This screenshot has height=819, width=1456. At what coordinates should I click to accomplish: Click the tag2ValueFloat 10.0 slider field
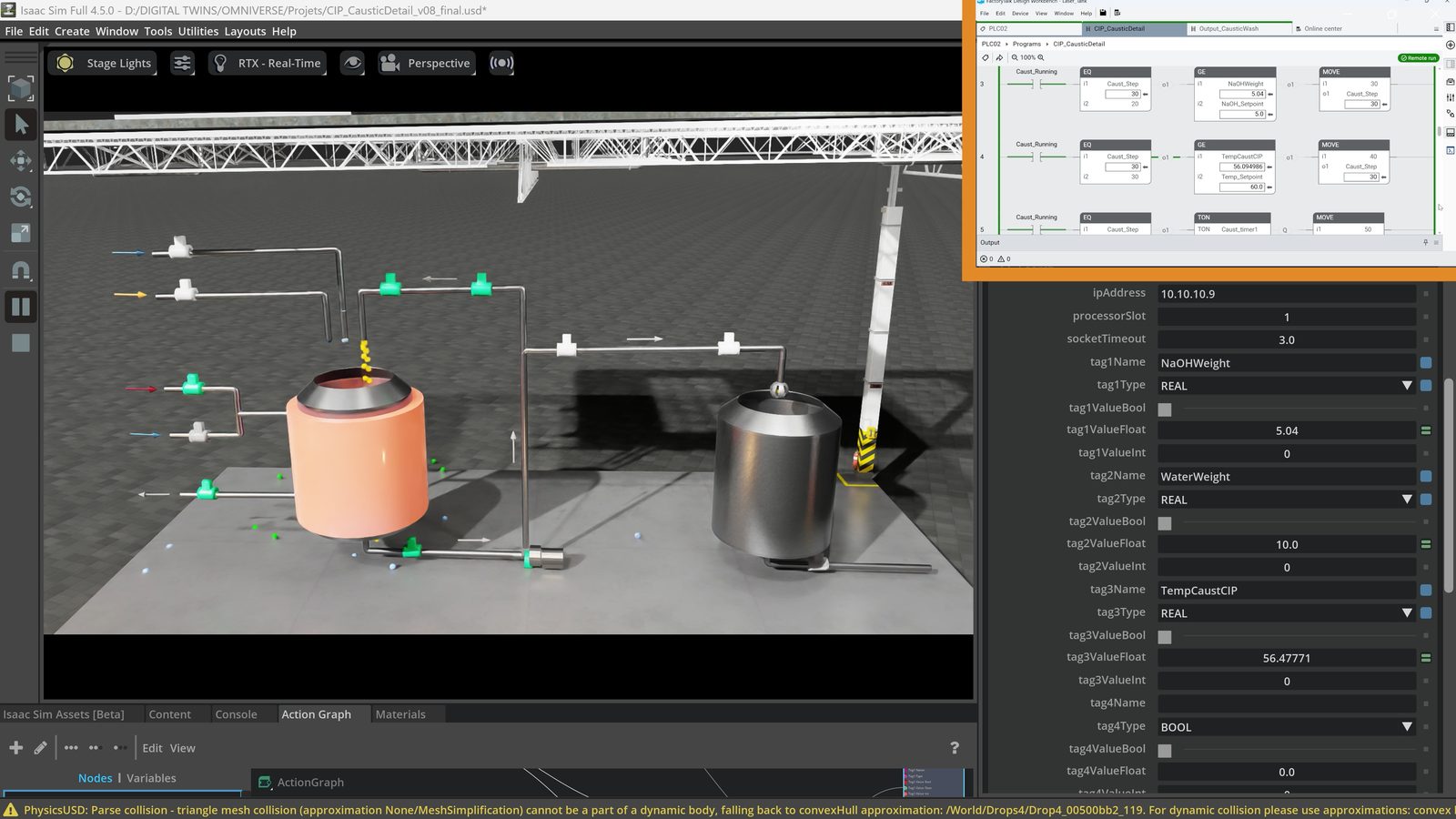click(x=1287, y=545)
